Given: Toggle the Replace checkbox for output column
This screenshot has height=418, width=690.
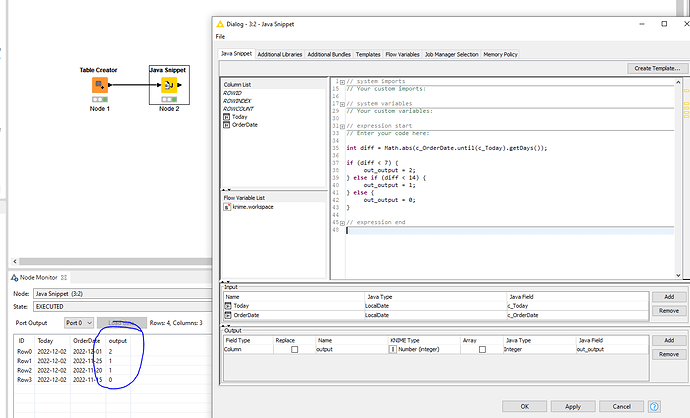Looking at the screenshot, I should [x=294, y=349].
